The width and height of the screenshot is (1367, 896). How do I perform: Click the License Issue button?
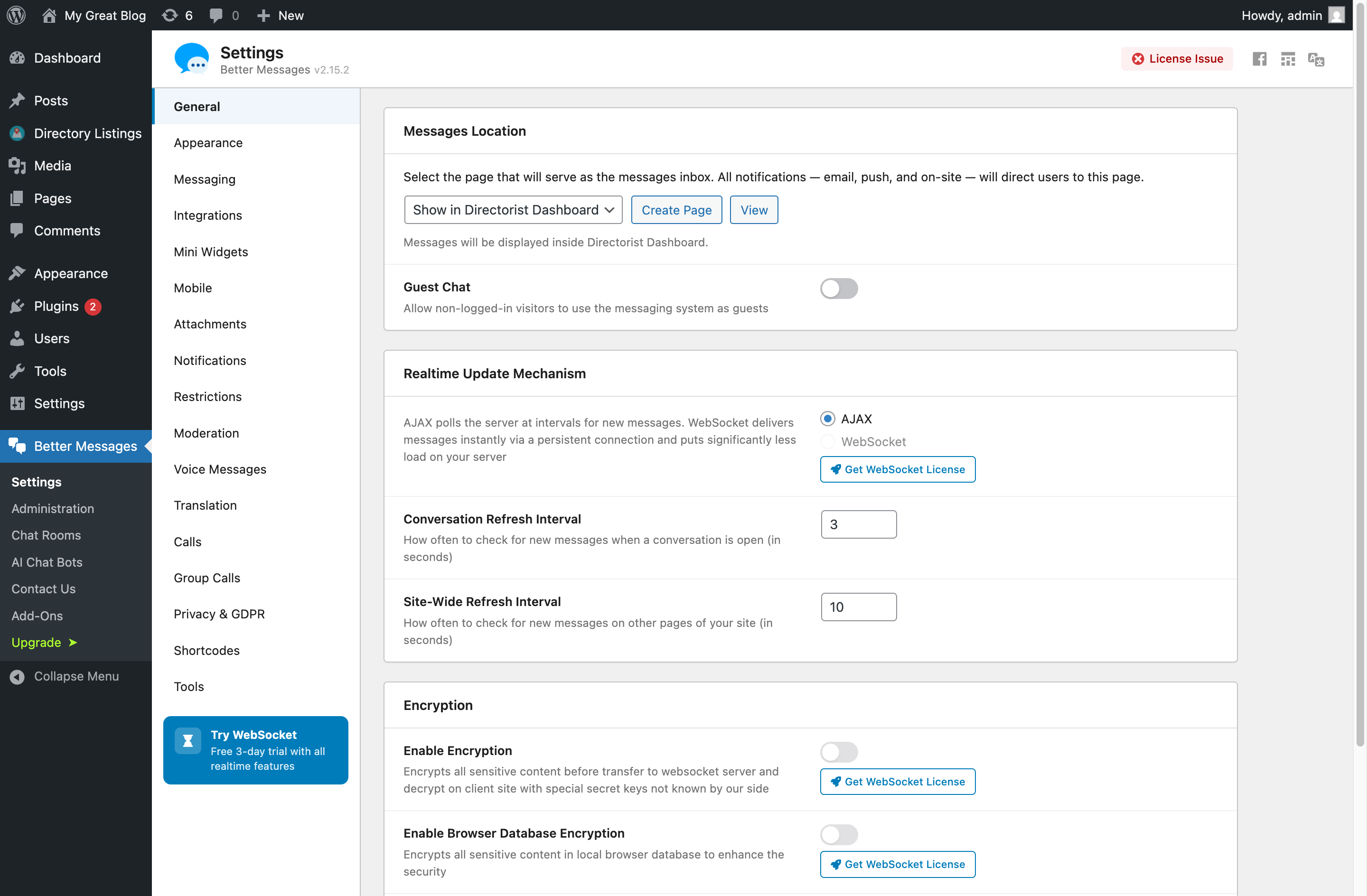pyautogui.click(x=1177, y=58)
